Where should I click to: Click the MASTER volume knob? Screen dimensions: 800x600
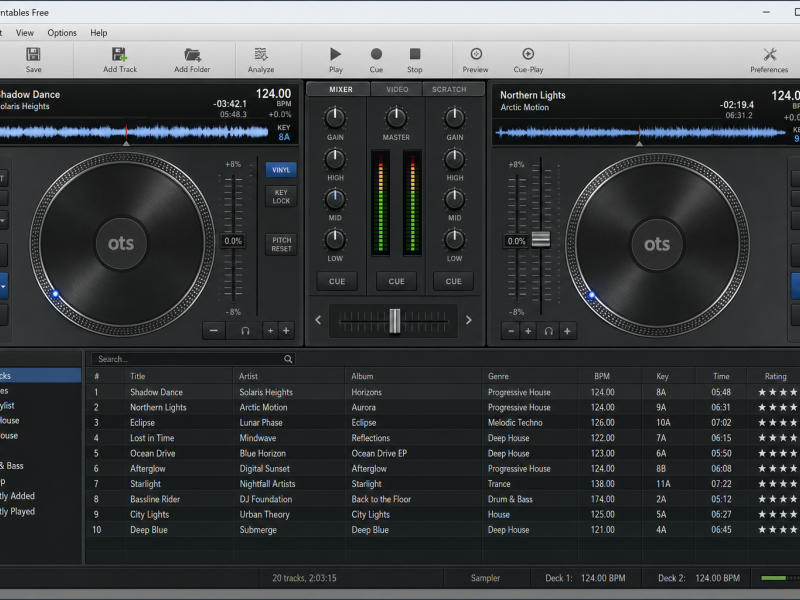tap(396, 118)
